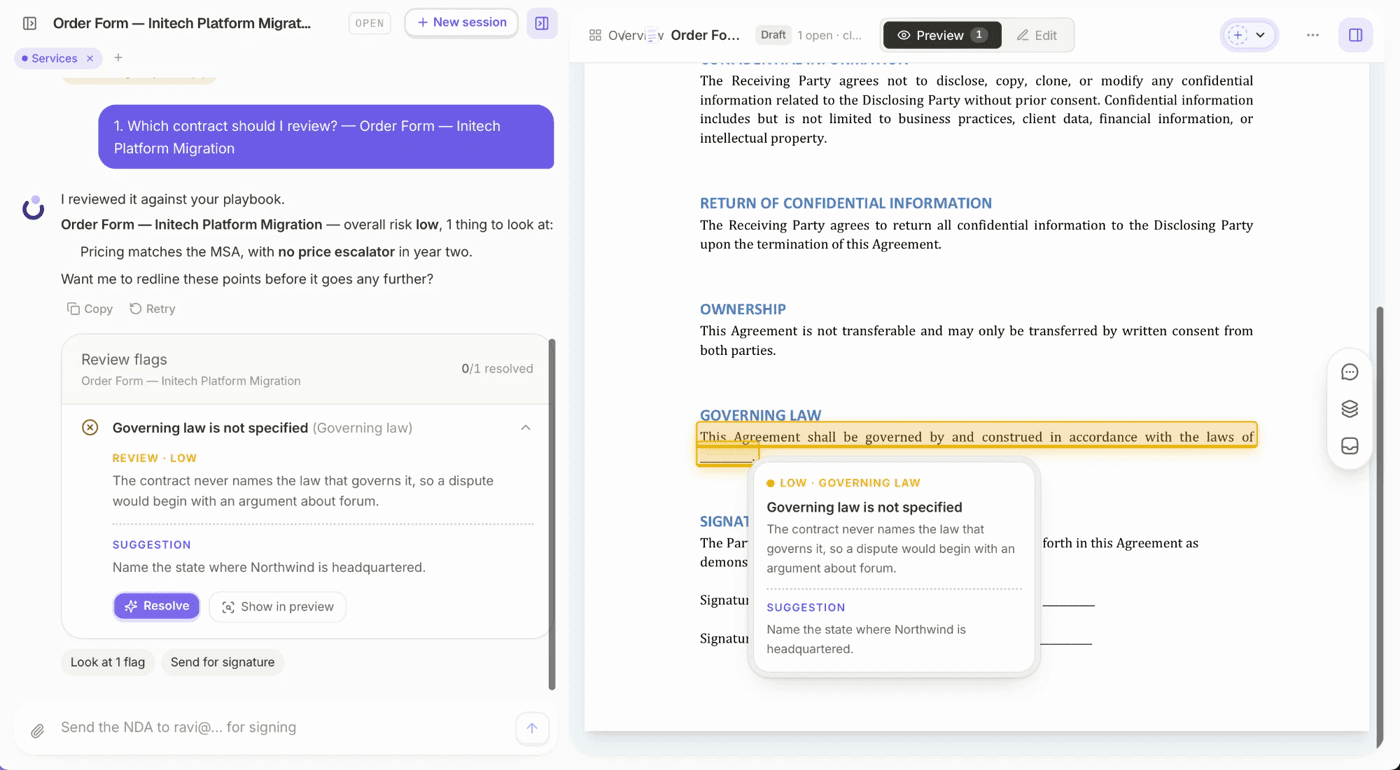Screen dimensions: 1400x770
Task: Click the chat panel vertical scrollbar
Action: click(552, 514)
